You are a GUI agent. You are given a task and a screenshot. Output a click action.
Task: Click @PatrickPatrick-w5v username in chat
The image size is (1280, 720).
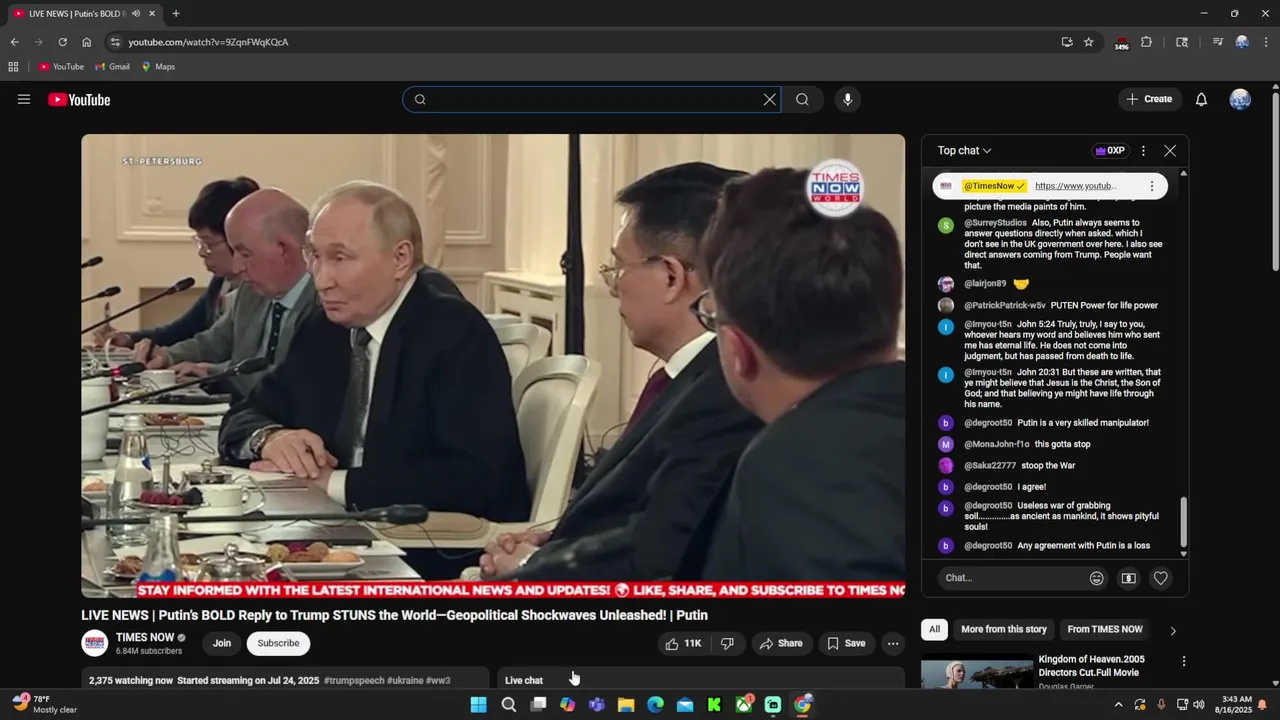(x=1004, y=305)
